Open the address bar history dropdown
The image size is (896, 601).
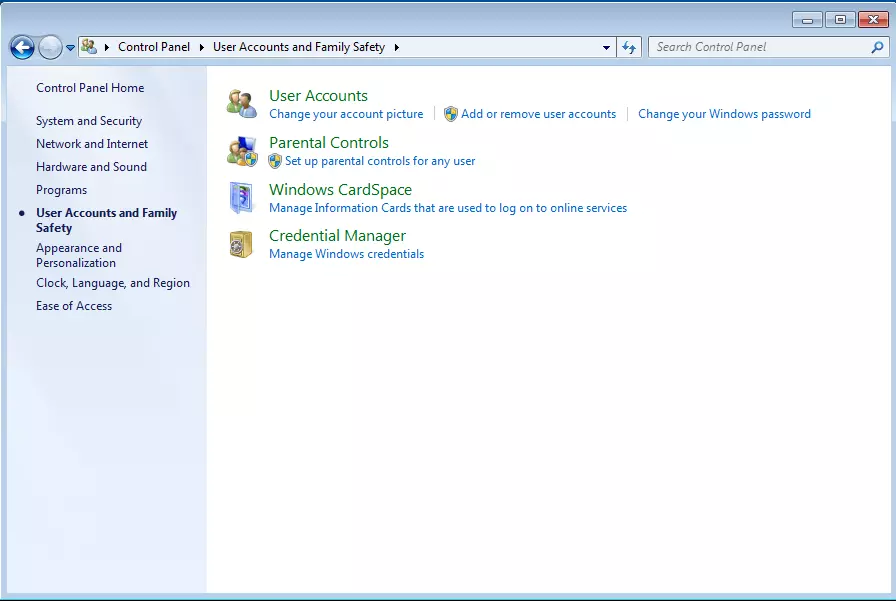(606, 47)
